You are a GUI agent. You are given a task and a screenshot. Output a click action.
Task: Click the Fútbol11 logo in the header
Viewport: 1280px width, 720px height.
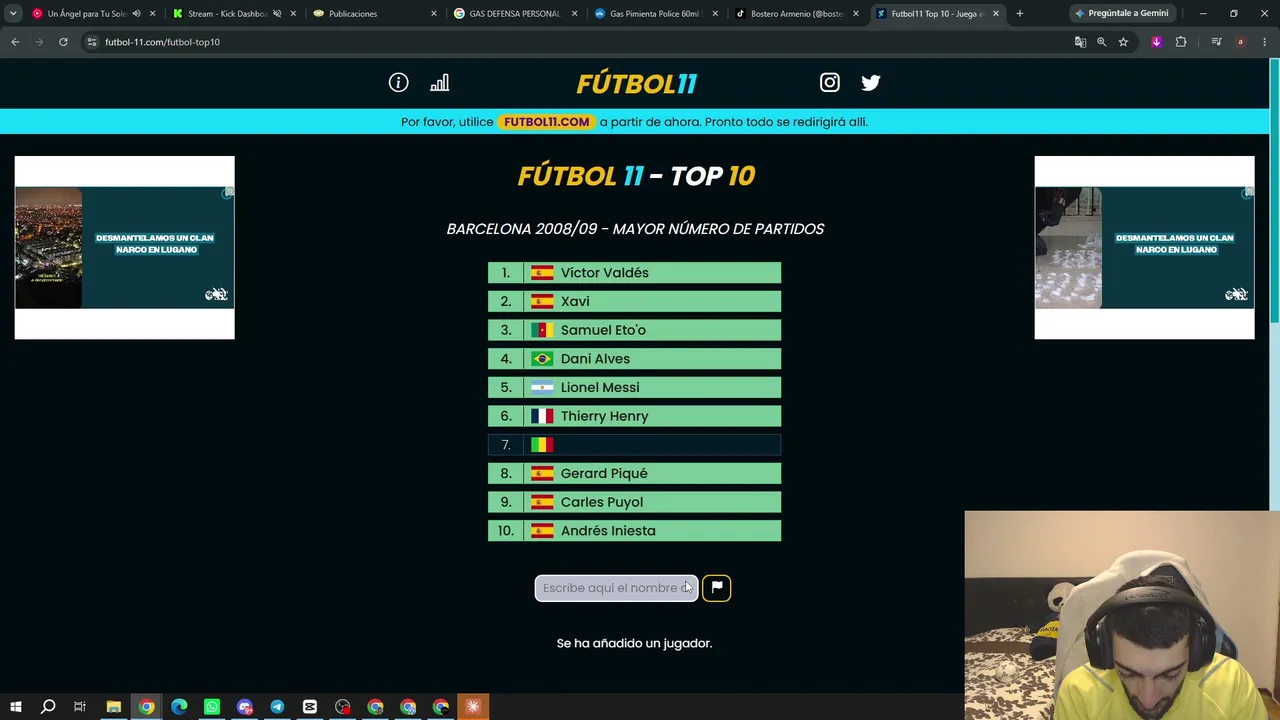click(x=636, y=84)
